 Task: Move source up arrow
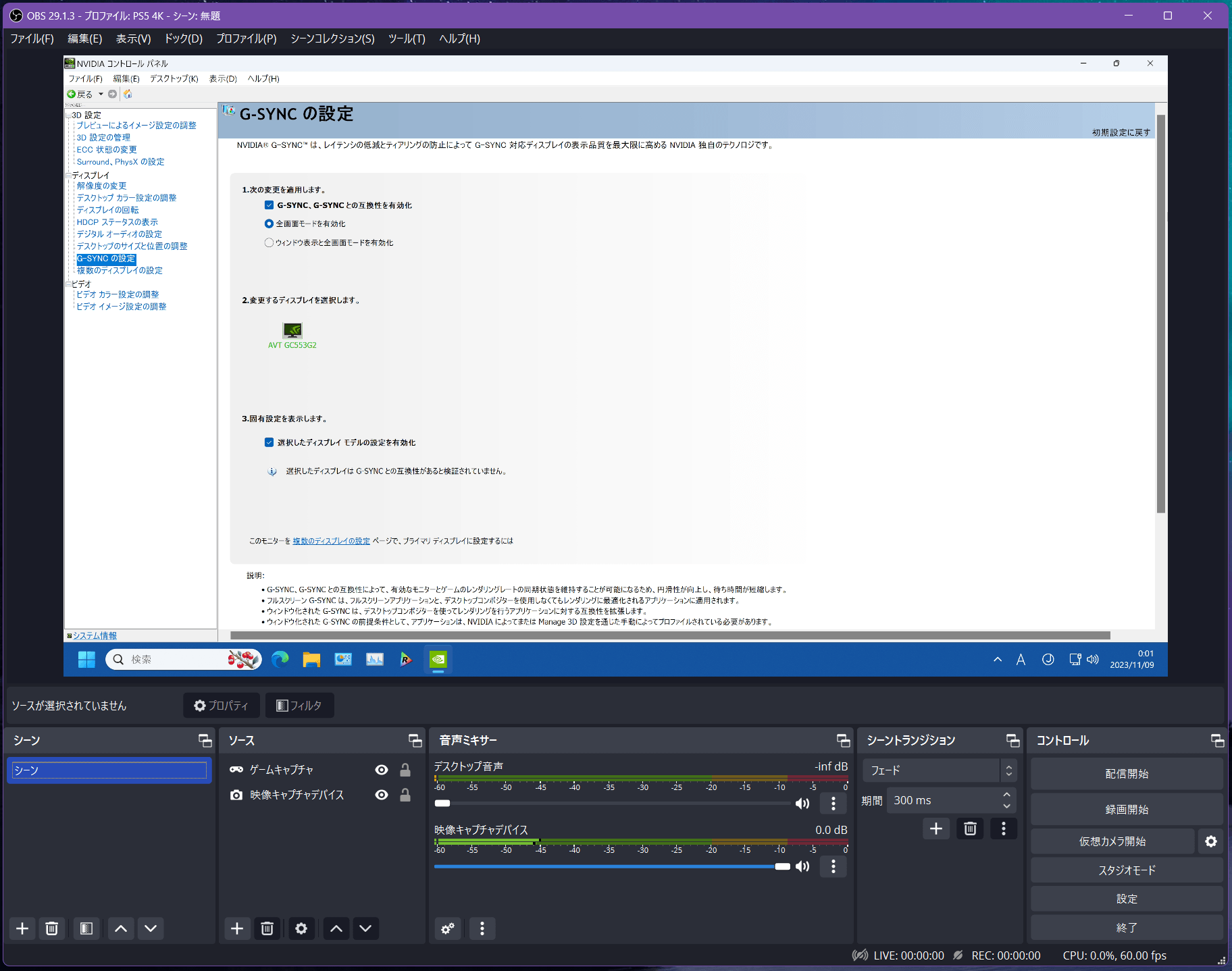336,928
